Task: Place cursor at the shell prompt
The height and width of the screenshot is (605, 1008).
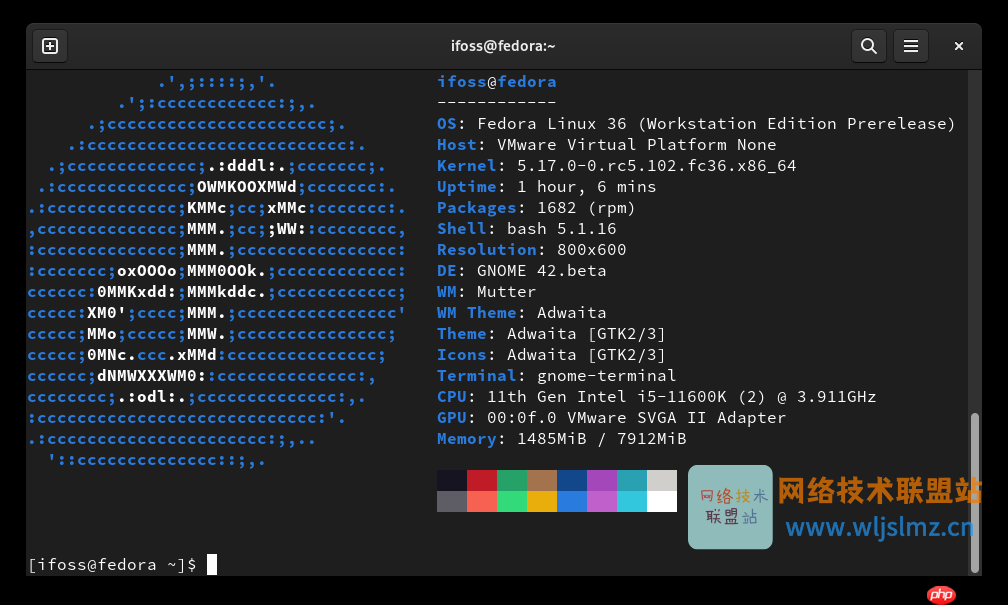Action: (210, 564)
